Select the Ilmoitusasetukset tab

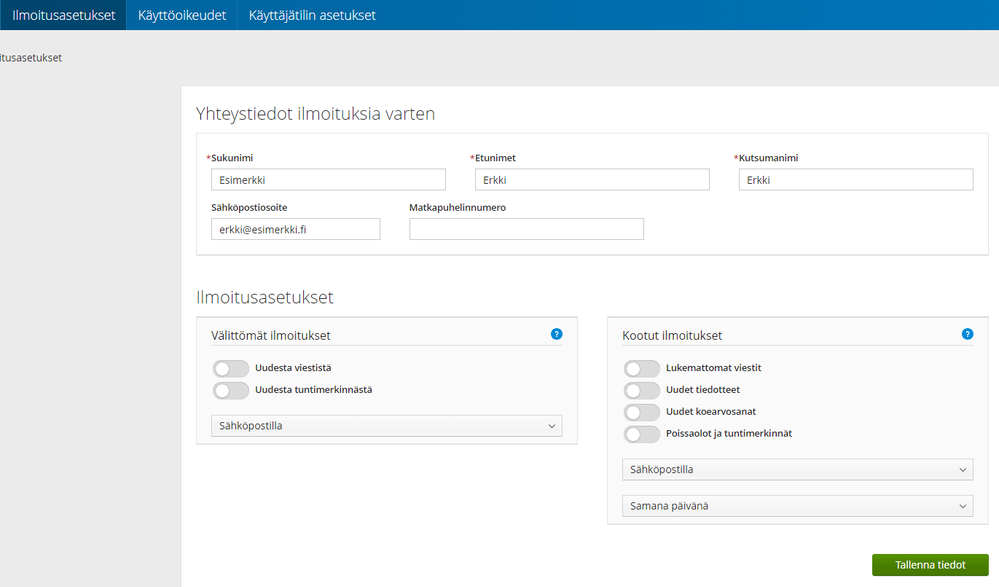64,15
